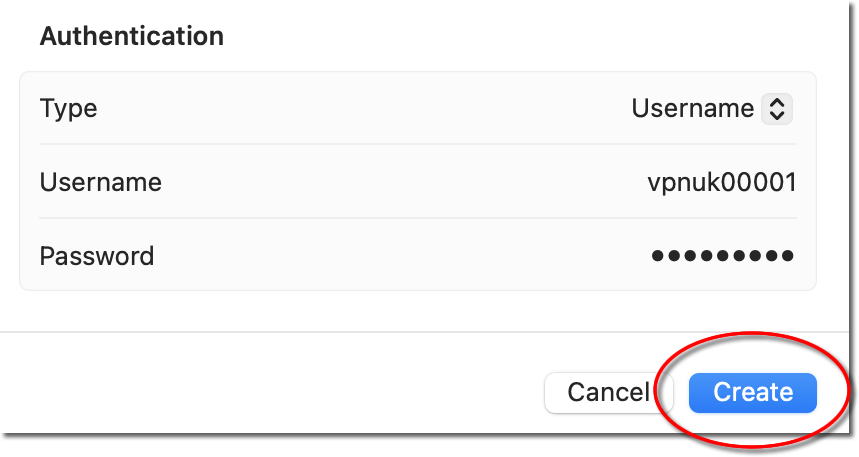Click the Password row label

(97, 256)
